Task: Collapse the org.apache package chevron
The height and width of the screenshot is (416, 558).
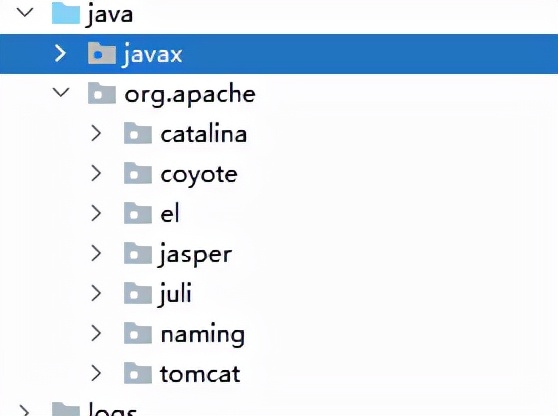Action: pyautogui.click(x=61, y=93)
